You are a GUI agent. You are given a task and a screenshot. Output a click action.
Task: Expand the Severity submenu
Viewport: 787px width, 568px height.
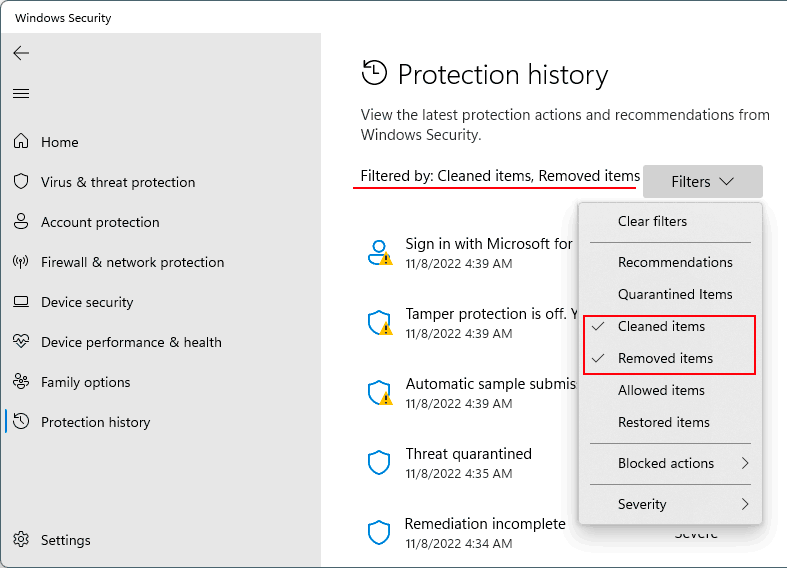pos(671,504)
